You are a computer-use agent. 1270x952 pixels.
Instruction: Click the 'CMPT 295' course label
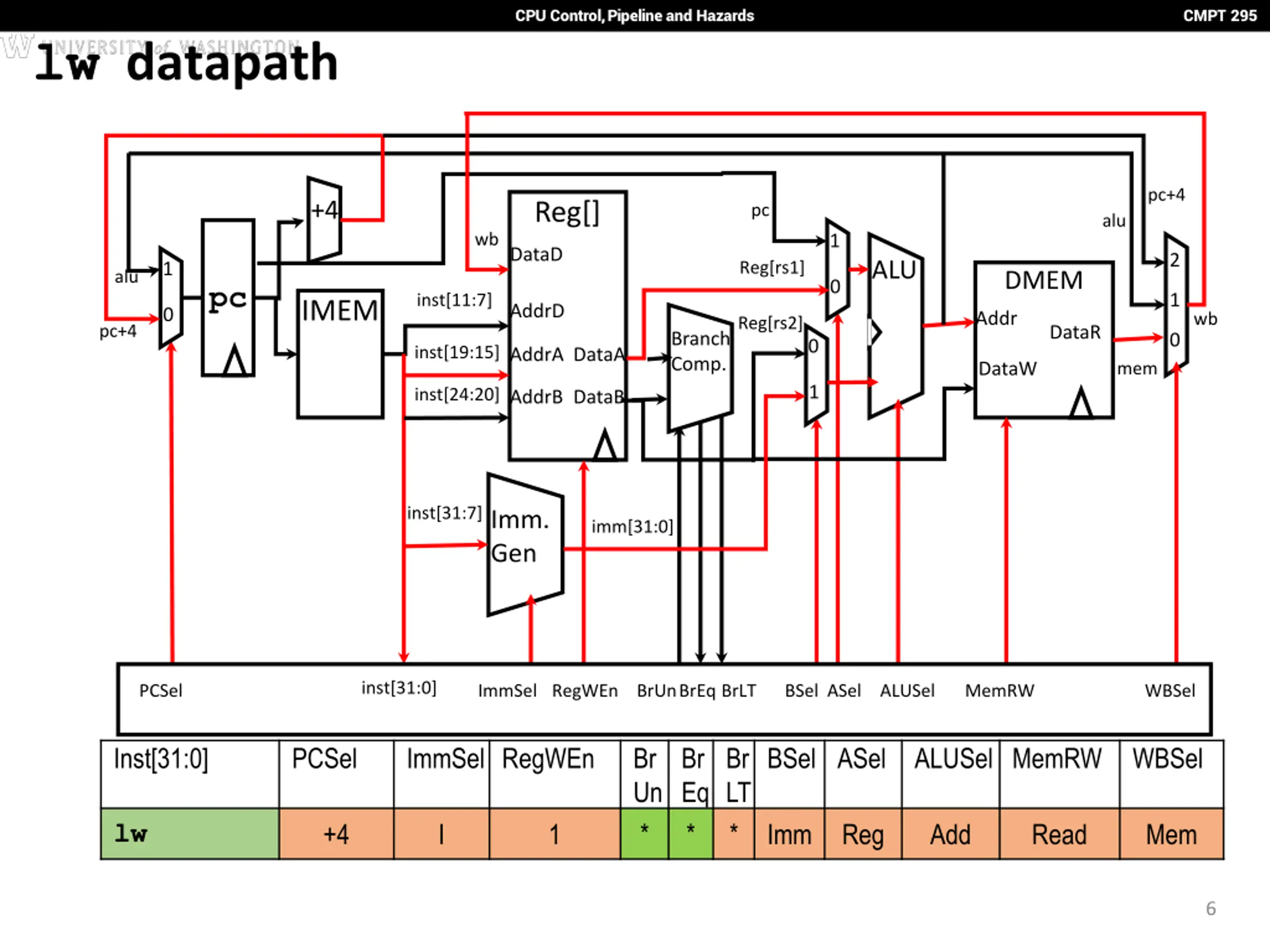coord(1219,15)
